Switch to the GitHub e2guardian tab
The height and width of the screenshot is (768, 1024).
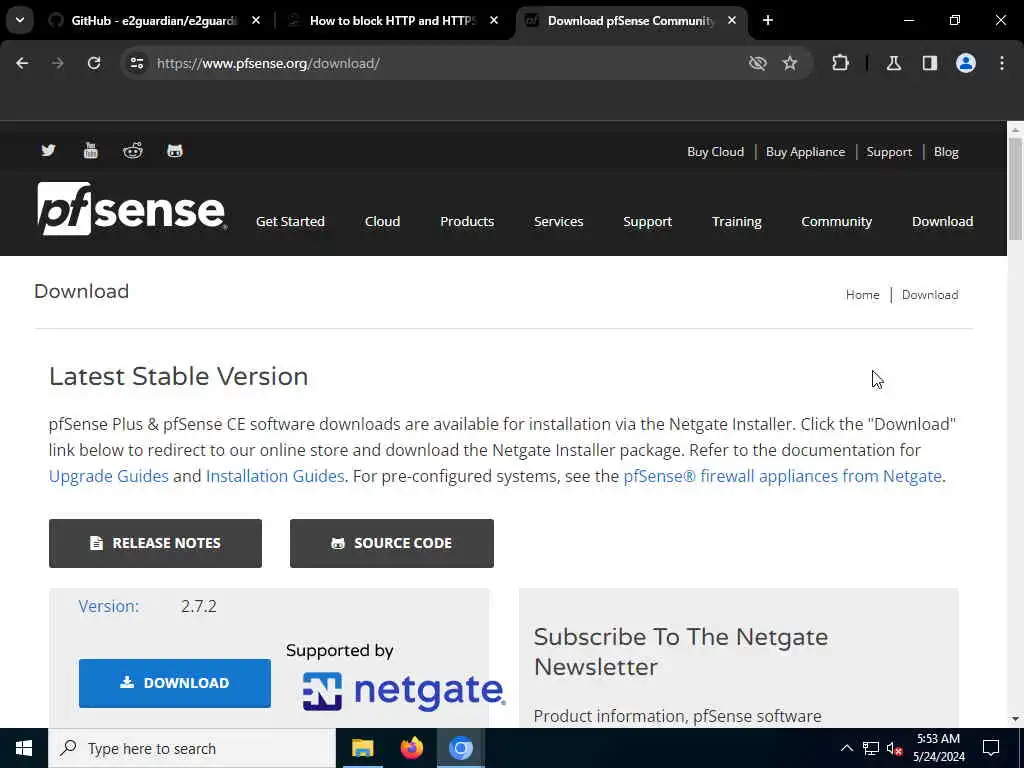point(154,20)
